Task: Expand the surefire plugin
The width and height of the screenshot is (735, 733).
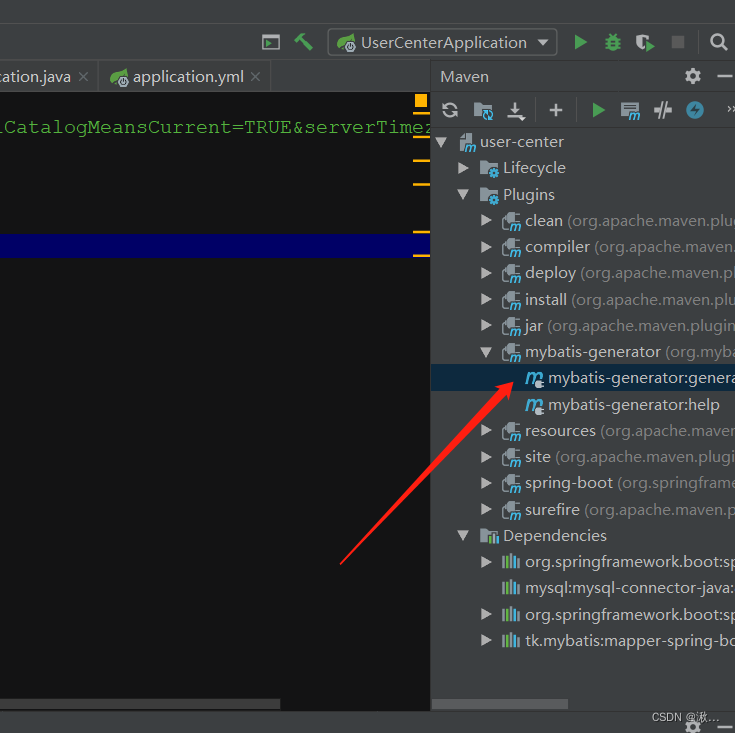Action: coord(486,509)
